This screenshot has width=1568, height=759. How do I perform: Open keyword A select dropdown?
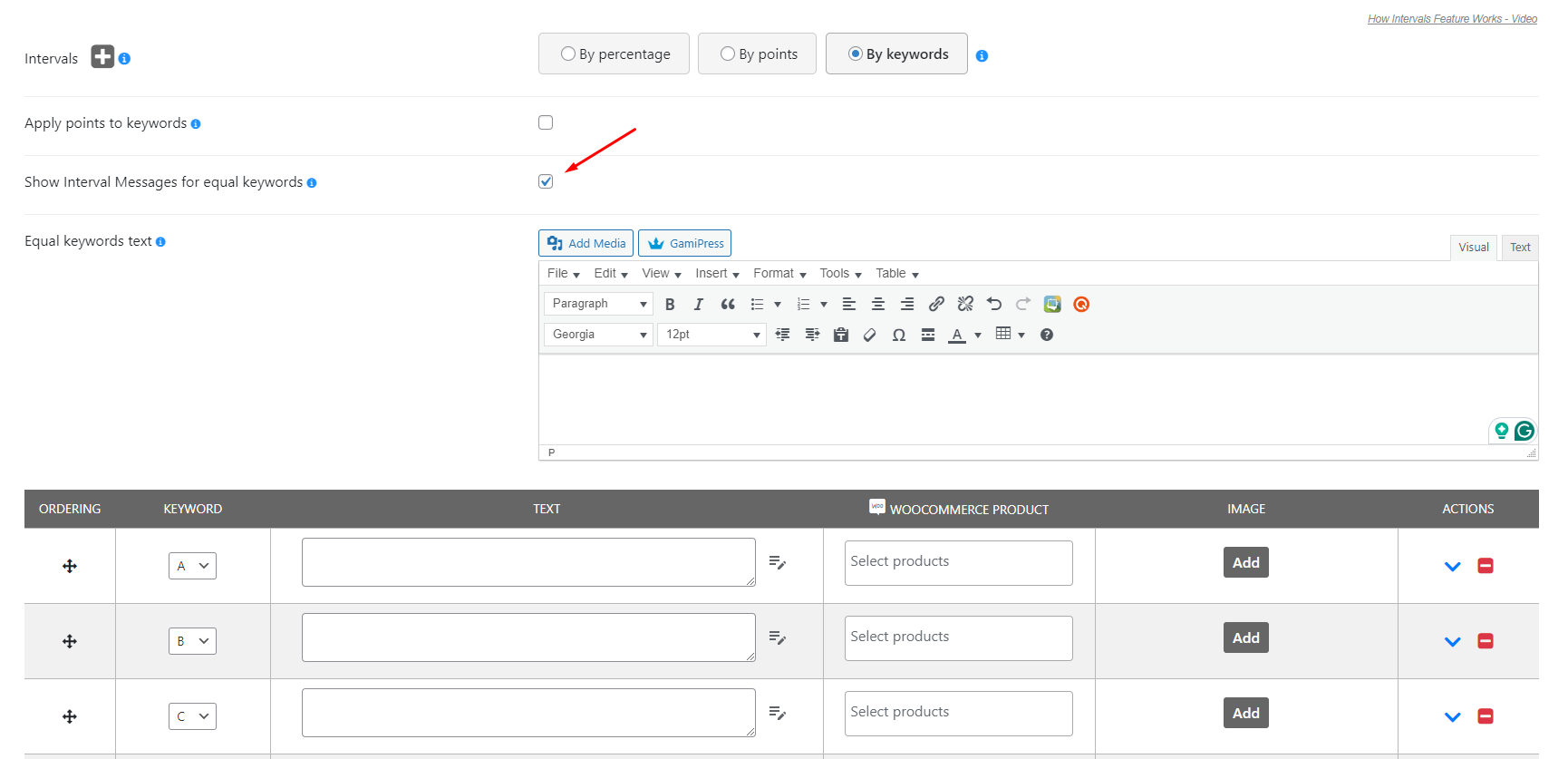pos(192,566)
